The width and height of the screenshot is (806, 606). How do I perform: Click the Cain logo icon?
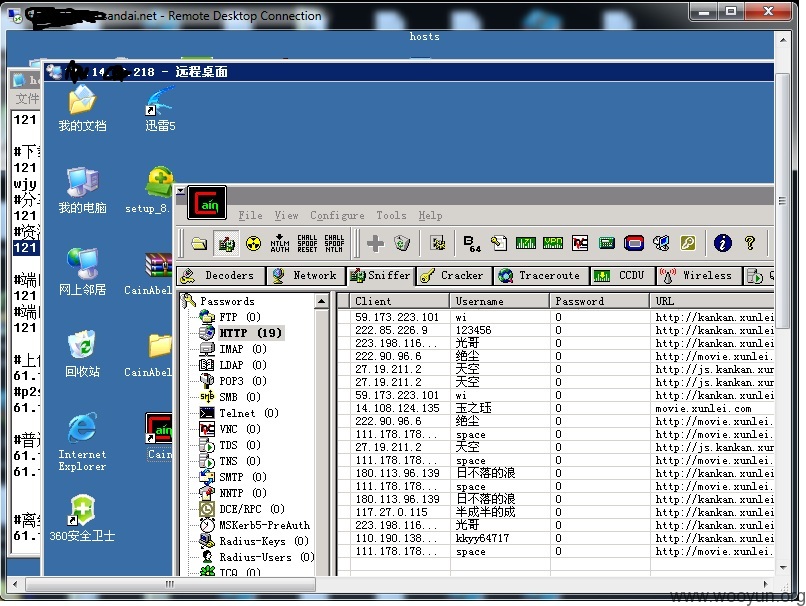click(x=207, y=203)
